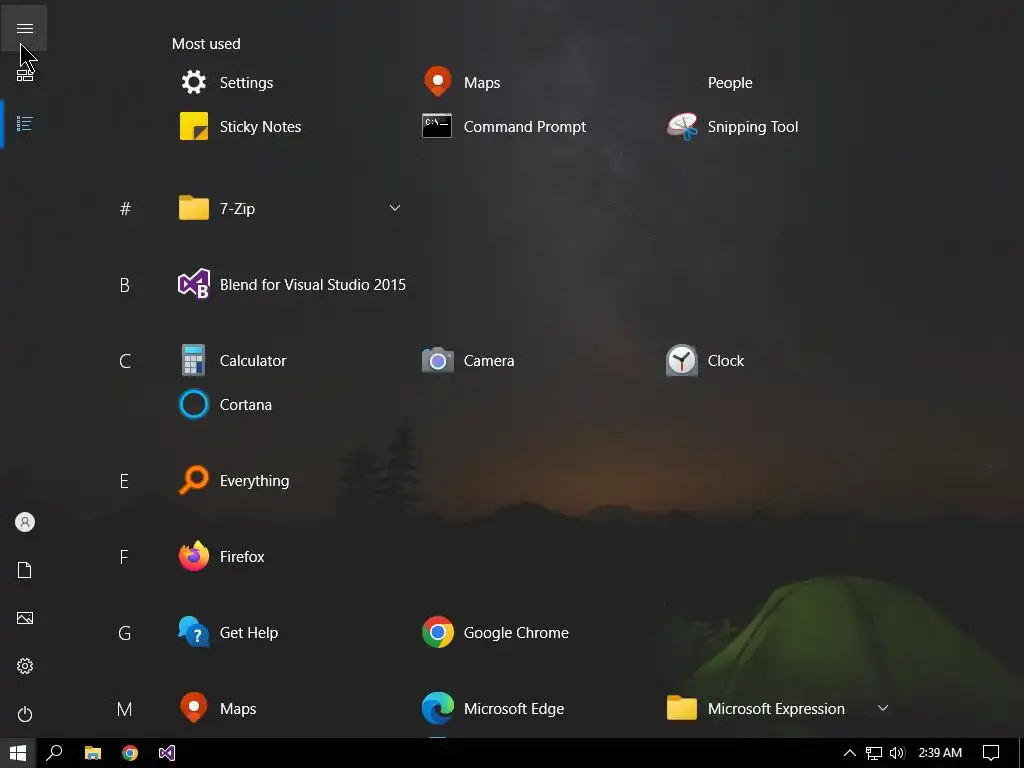
Task: Open the Microsoft Expression folder
Action: tap(756, 709)
